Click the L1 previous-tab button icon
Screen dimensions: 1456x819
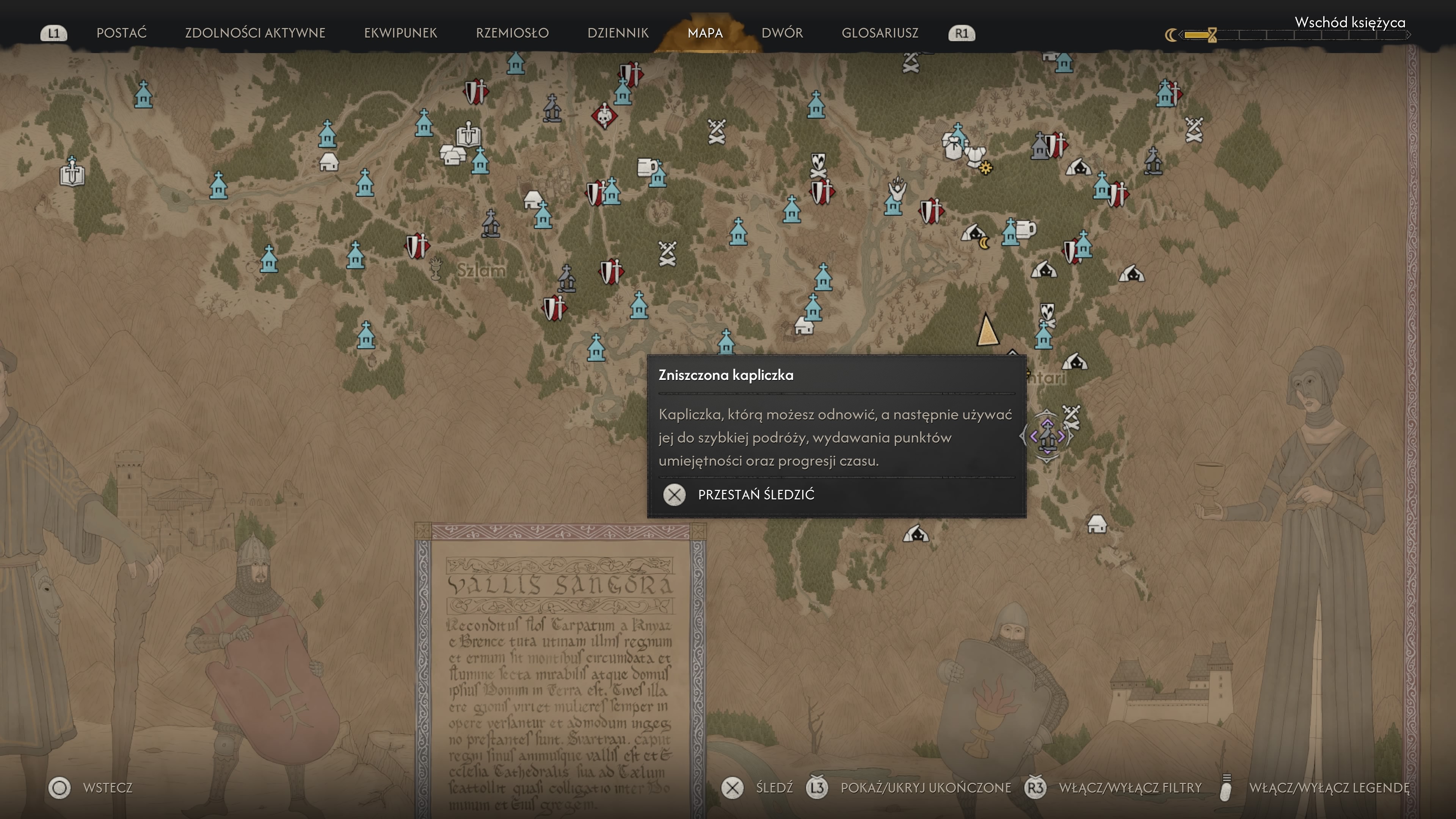pos(54,33)
